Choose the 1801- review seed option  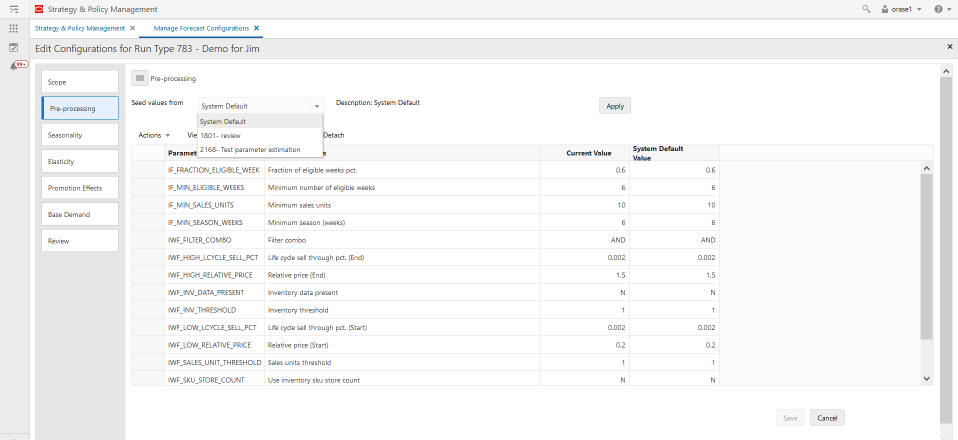[220, 135]
